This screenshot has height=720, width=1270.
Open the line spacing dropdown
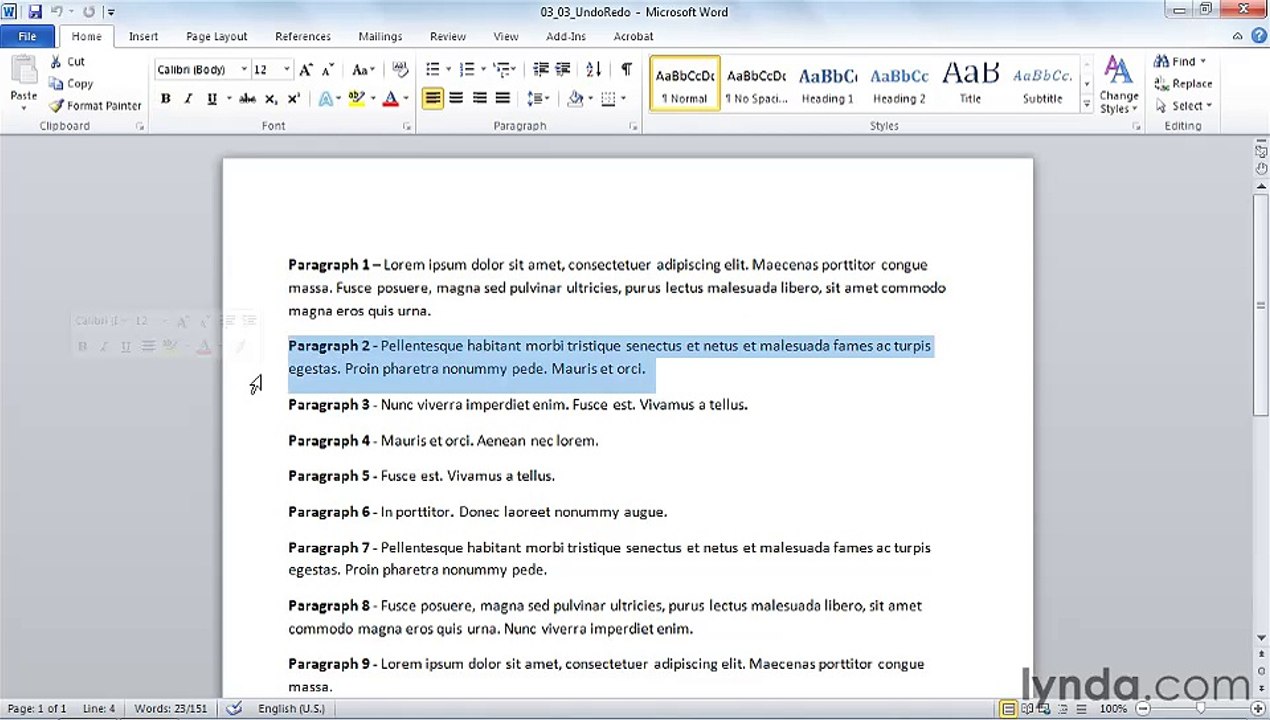(x=538, y=98)
